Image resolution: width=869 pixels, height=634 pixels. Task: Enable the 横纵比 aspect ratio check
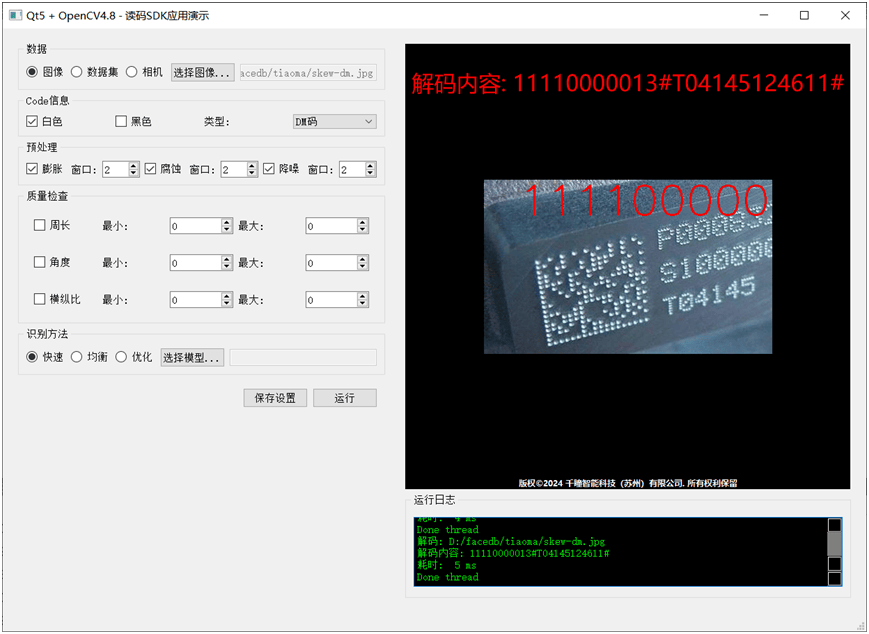point(39,299)
